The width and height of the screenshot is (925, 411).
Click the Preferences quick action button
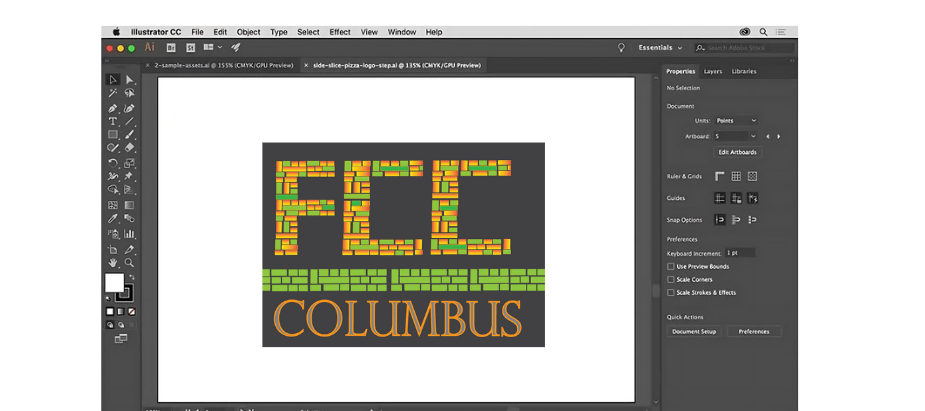click(x=754, y=331)
